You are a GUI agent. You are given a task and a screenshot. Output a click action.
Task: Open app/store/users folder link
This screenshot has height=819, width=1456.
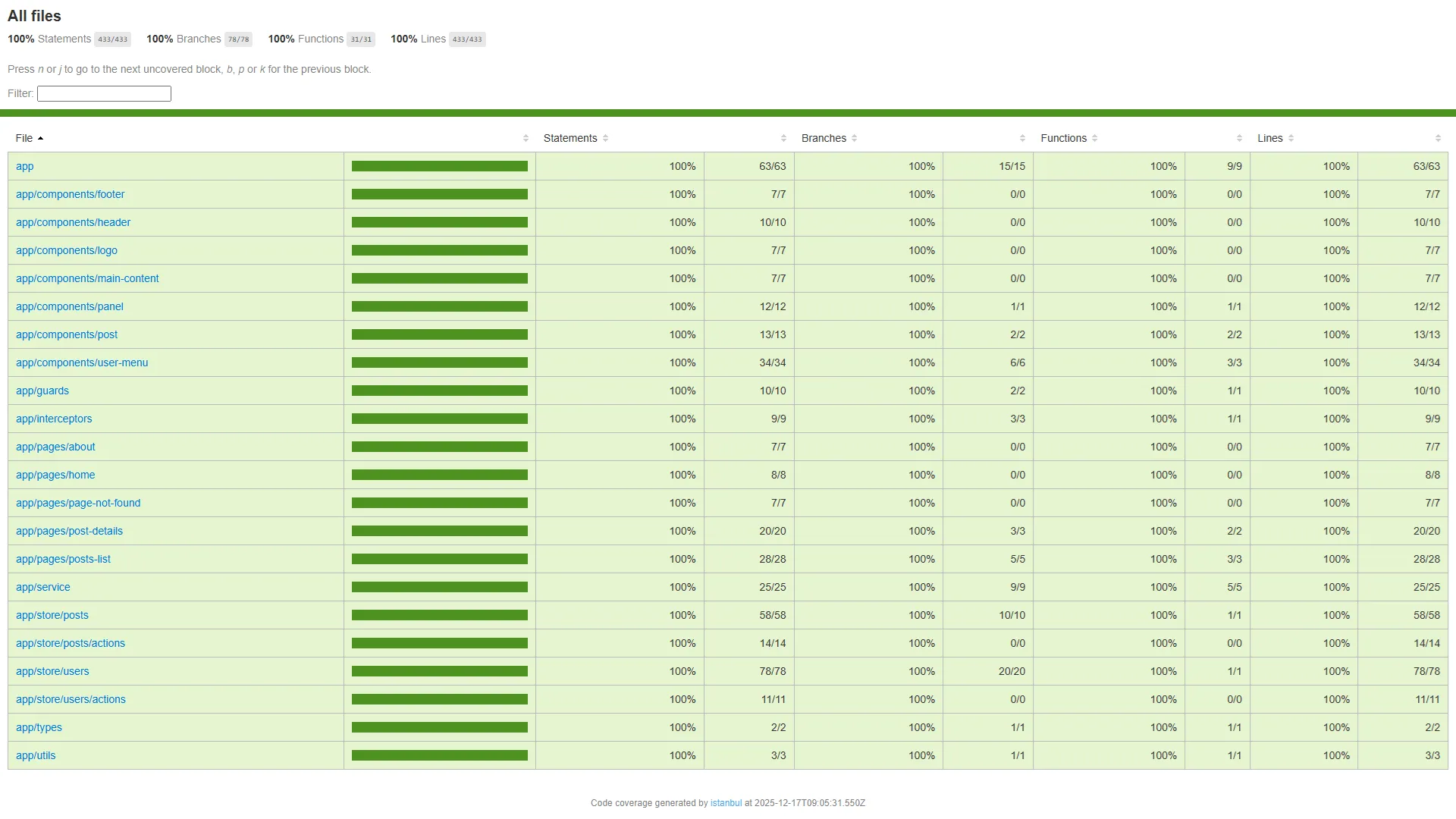tap(52, 671)
